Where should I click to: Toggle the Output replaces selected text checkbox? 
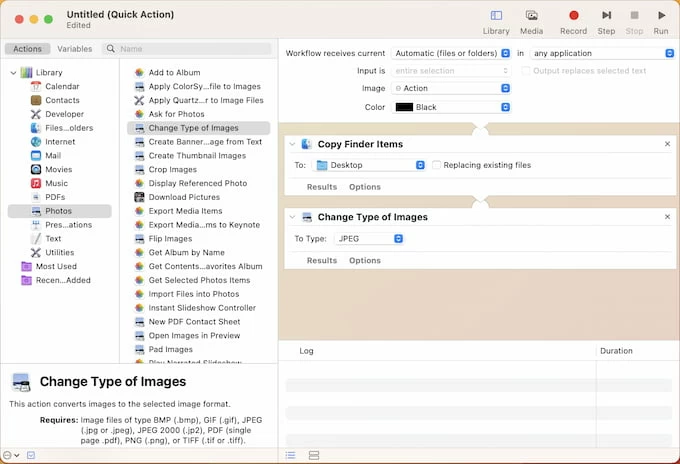[x=526, y=71]
